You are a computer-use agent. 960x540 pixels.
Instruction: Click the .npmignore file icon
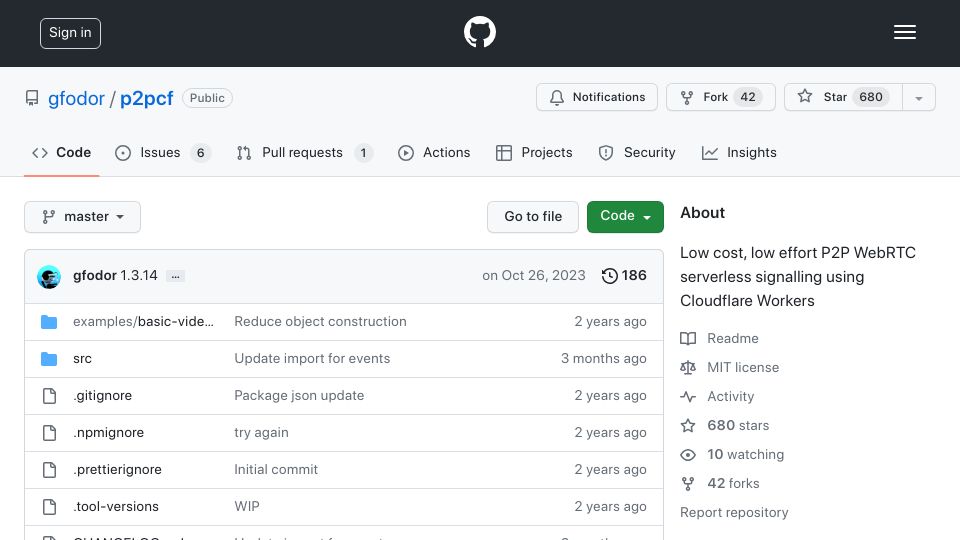pos(50,433)
